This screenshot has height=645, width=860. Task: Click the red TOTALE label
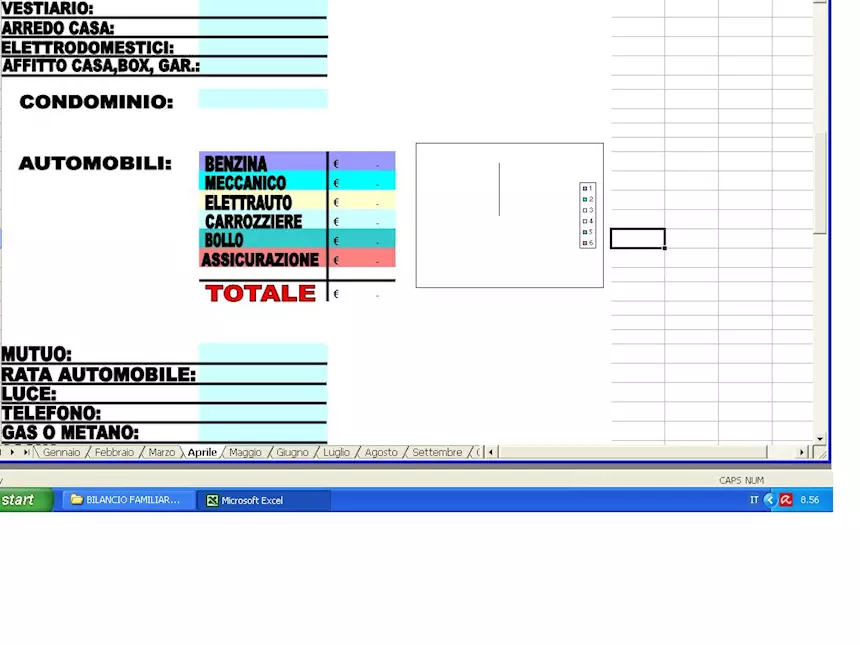[x=261, y=293]
